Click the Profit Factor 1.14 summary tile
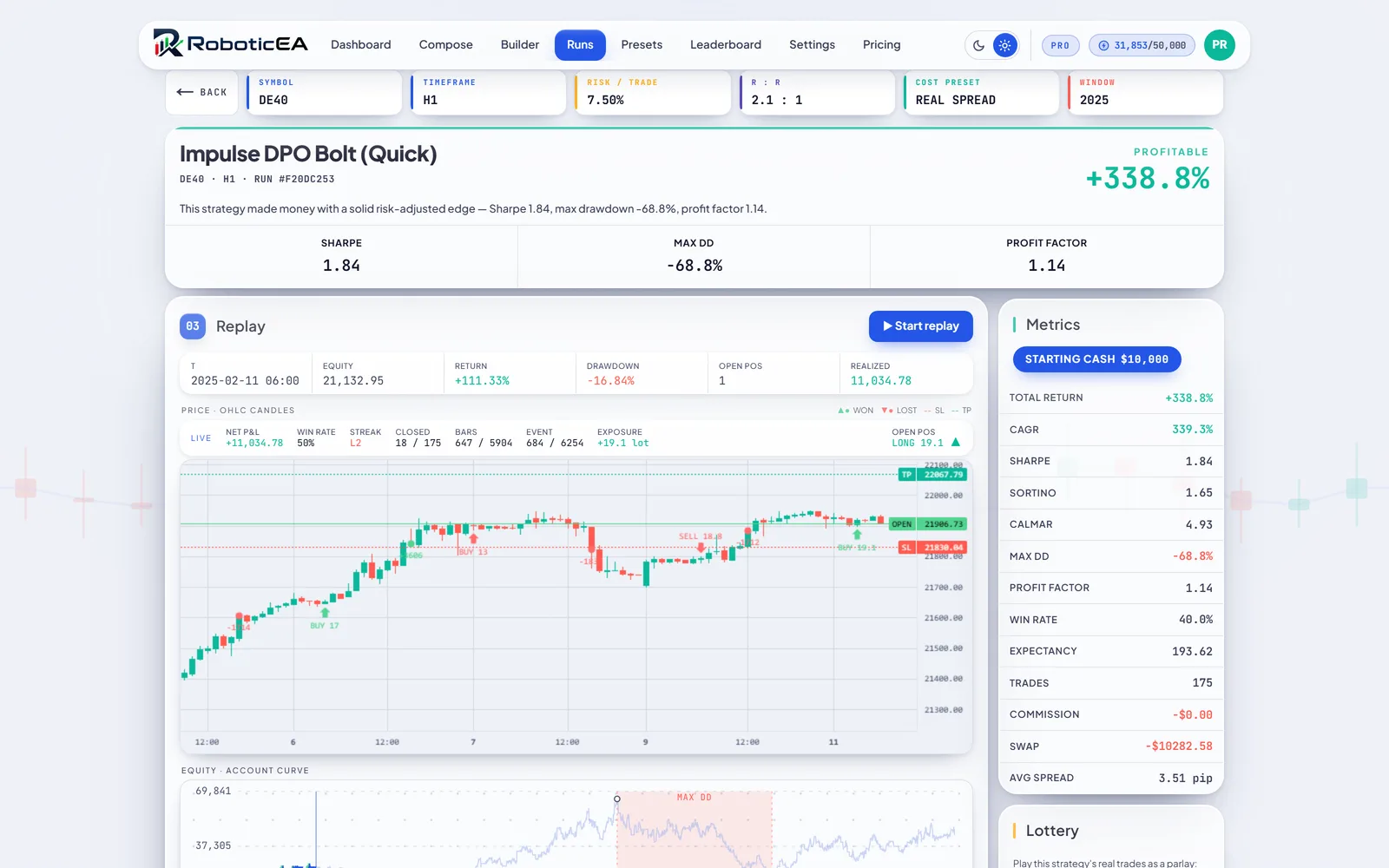This screenshot has width=1389, height=868. coord(1046,256)
